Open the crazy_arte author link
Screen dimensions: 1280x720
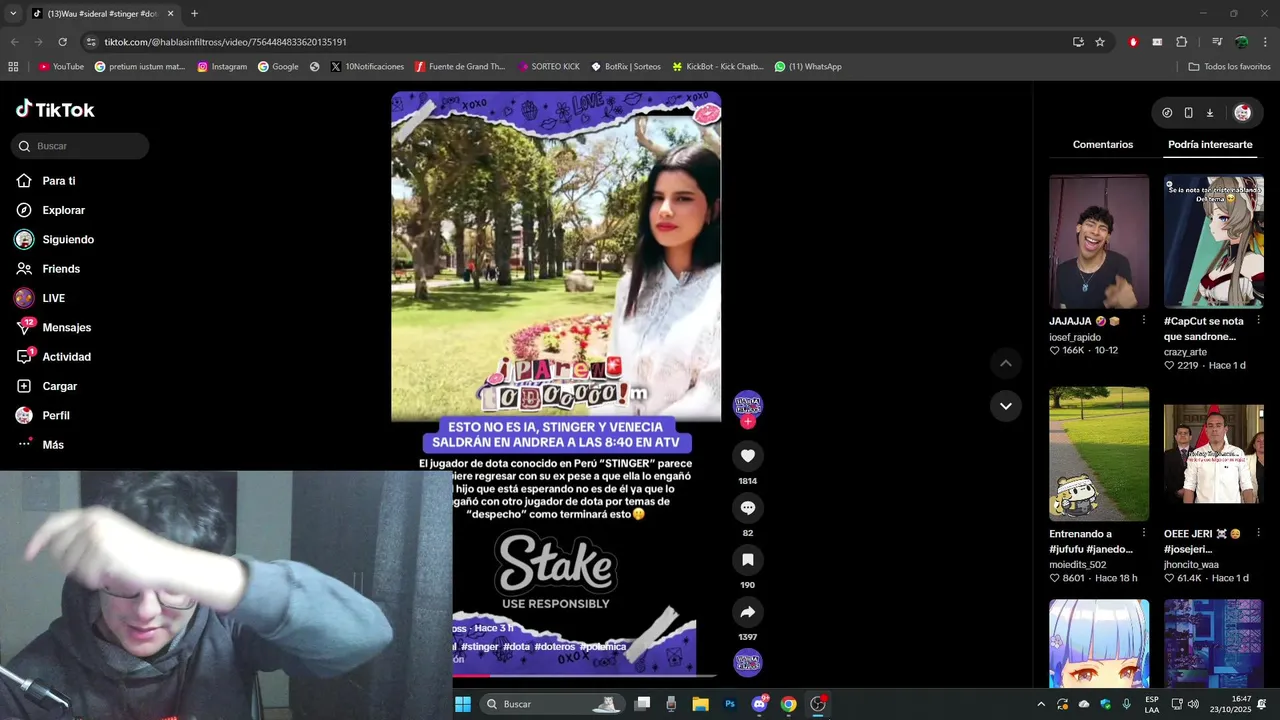click(x=1185, y=352)
